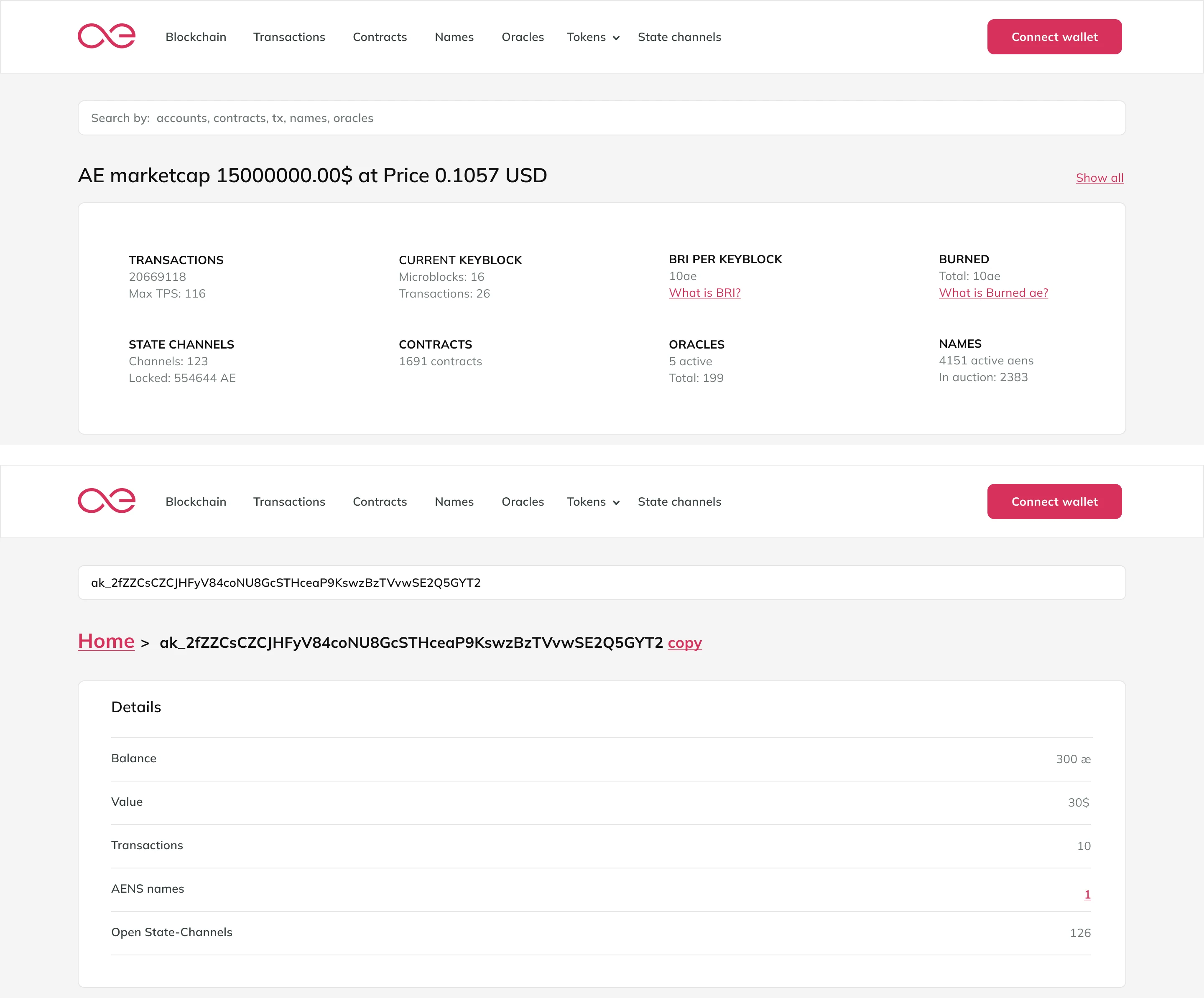The height and width of the screenshot is (998, 1204).
Task: Click the 'Total: 10ae' burned text
Action: pos(969,276)
